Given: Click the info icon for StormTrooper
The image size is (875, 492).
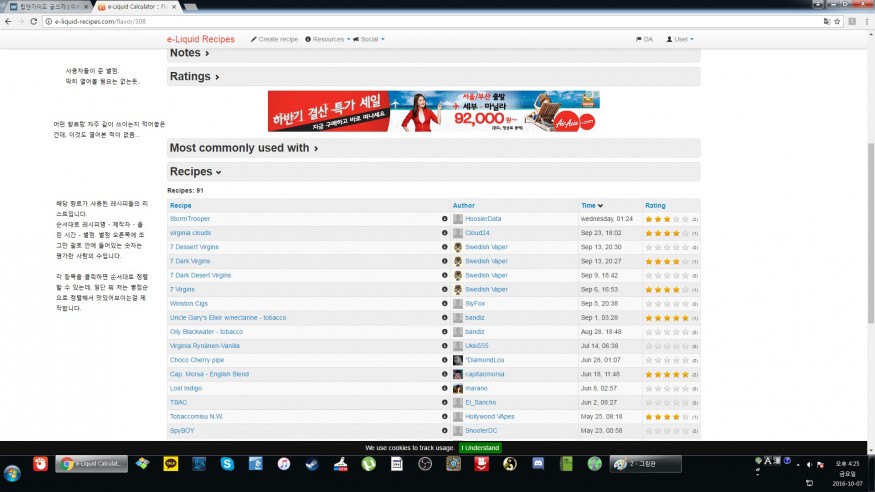Looking at the screenshot, I should point(445,219).
